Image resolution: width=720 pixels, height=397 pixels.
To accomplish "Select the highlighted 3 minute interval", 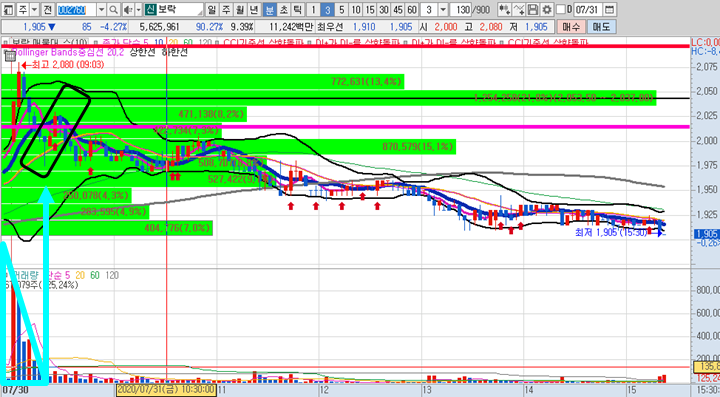I will pos(327,9).
